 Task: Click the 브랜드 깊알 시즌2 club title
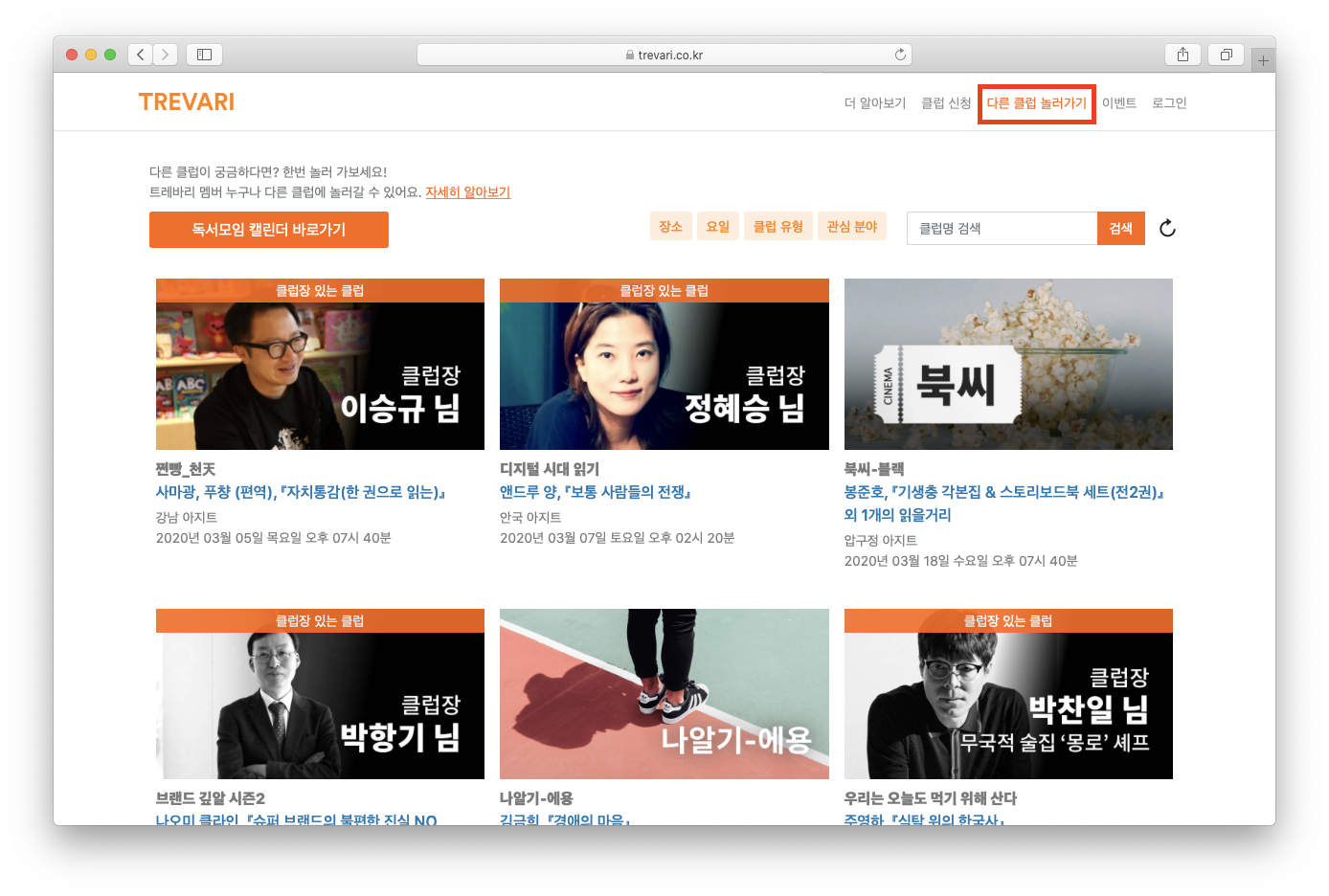211,798
